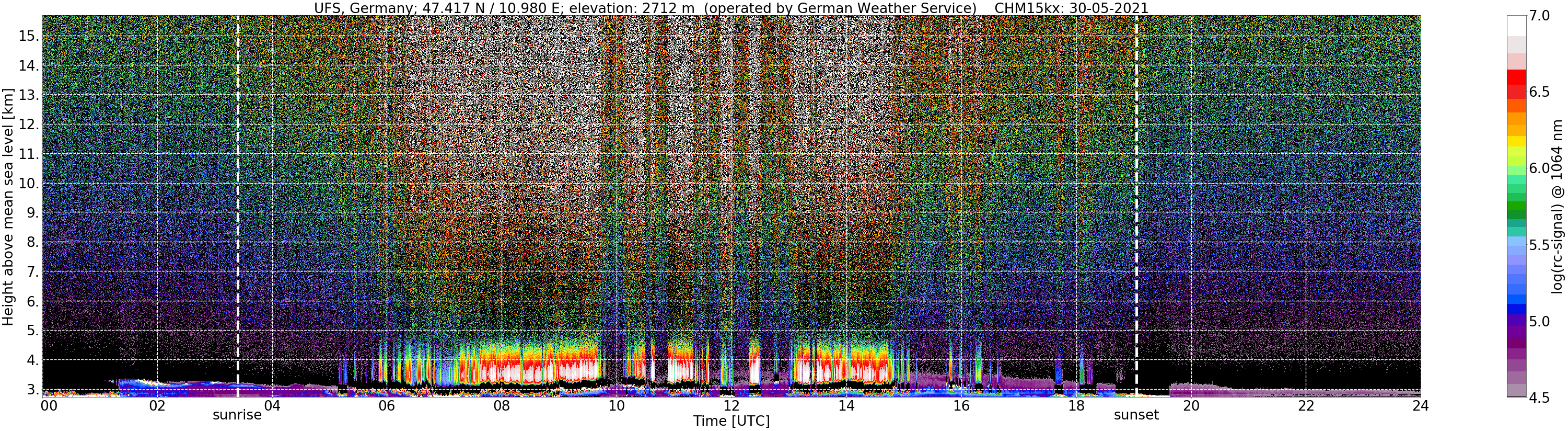Click the 12 tick label on the time axis

[731, 405]
